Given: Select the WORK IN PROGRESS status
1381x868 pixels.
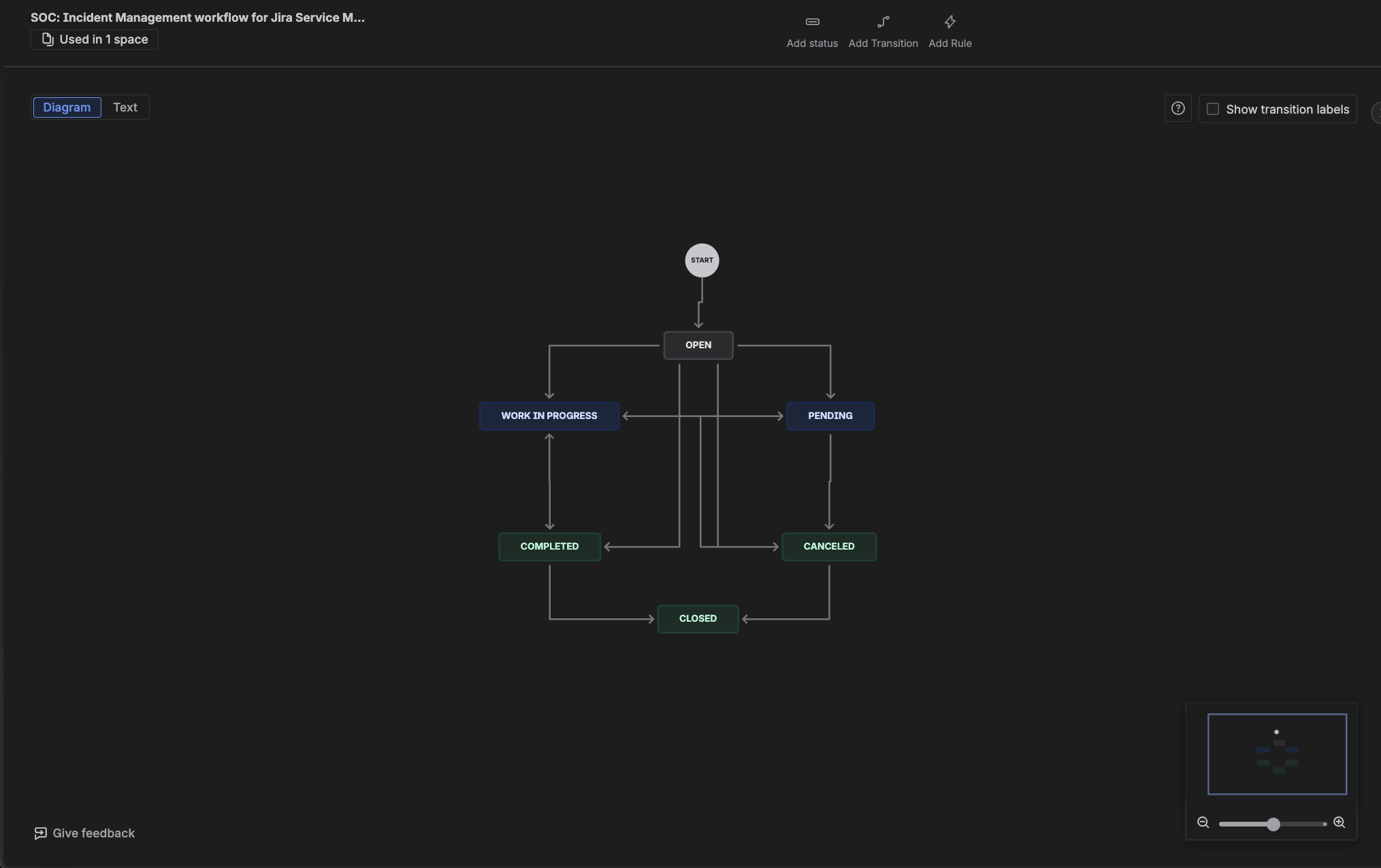Looking at the screenshot, I should pos(549,416).
